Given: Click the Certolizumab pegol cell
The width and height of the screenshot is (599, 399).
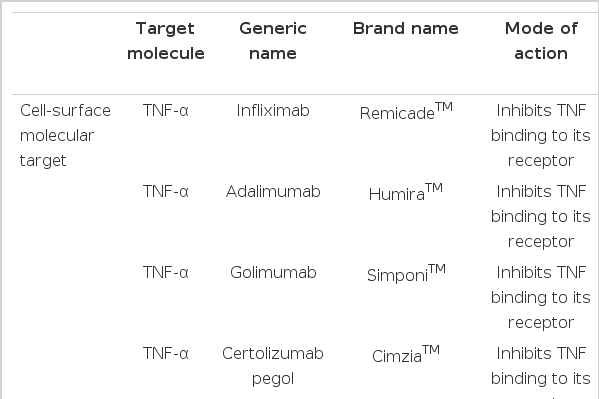Looking at the screenshot, I should point(273,366).
